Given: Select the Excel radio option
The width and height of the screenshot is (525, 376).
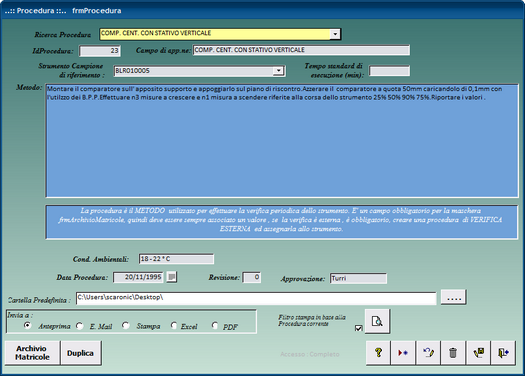Looking at the screenshot, I should coord(174,325).
